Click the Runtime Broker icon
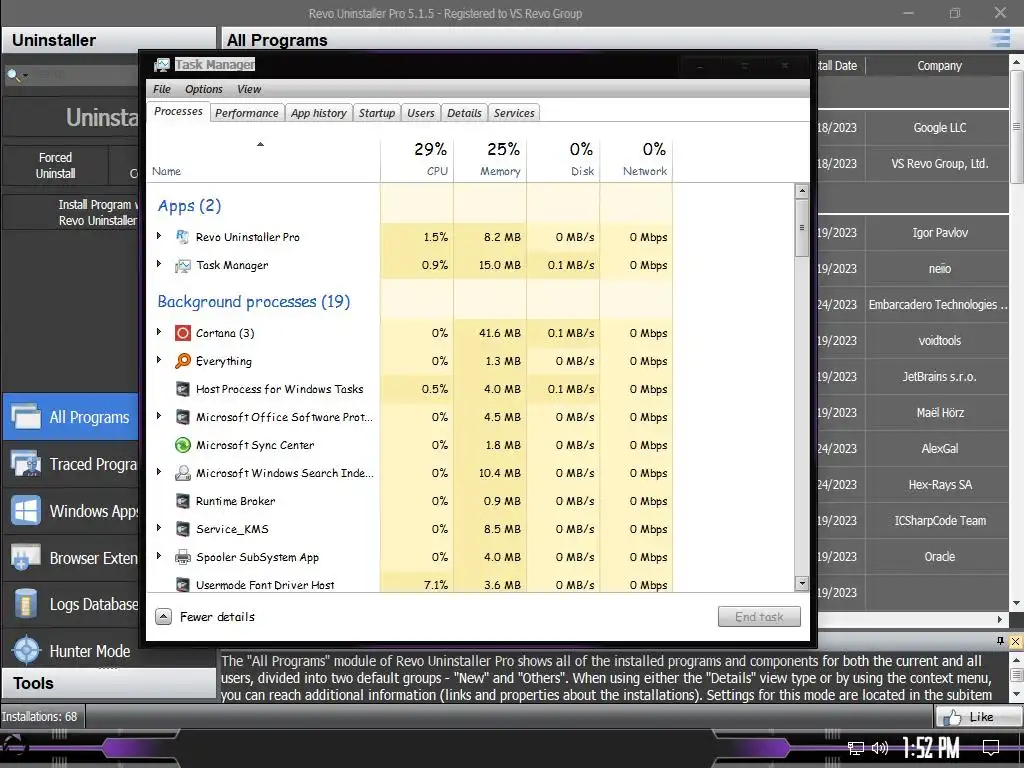Viewport: 1024px width, 768px height. point(183,502)
